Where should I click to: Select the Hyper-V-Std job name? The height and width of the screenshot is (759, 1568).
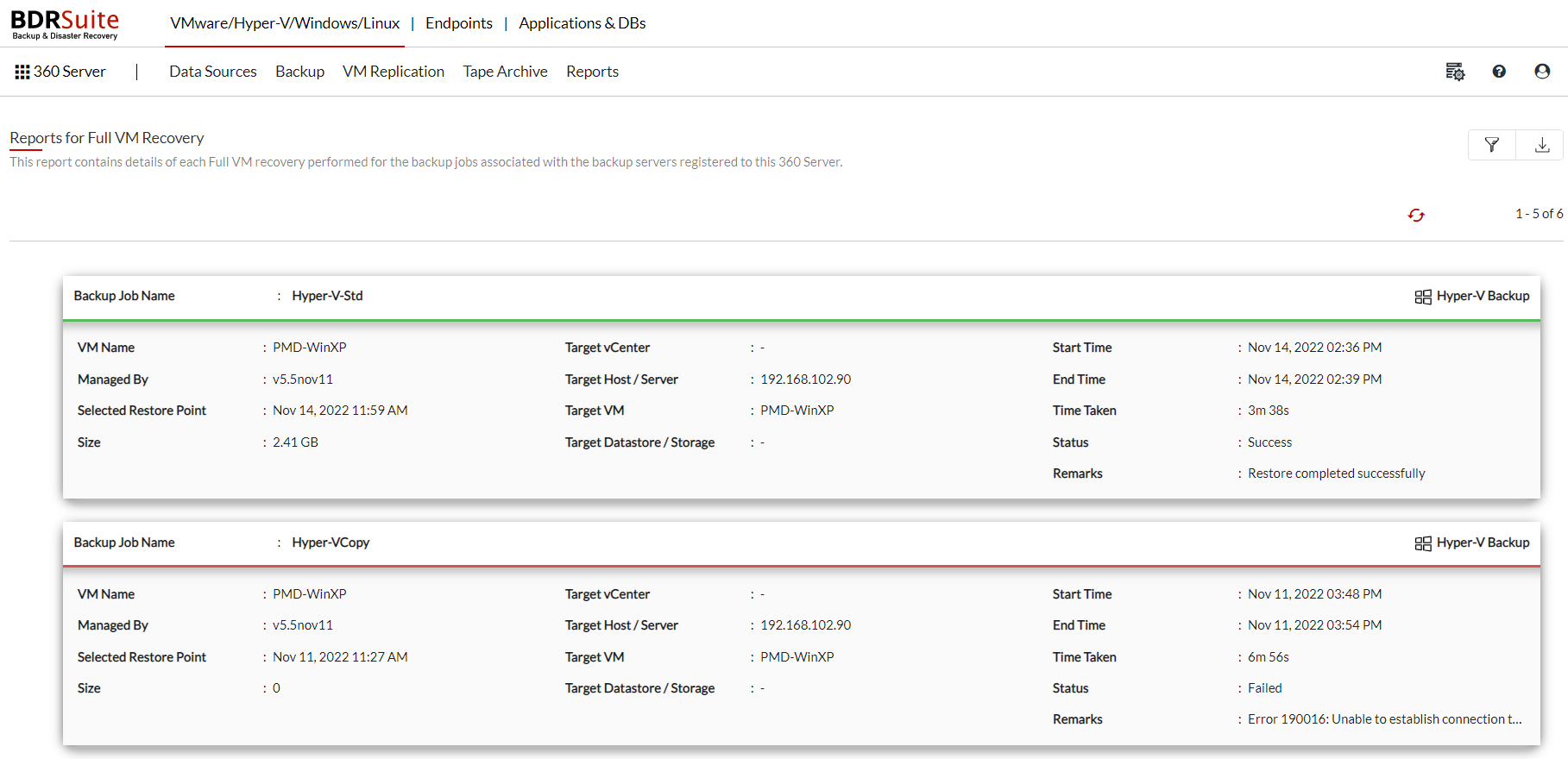click(x=327, y=296)
